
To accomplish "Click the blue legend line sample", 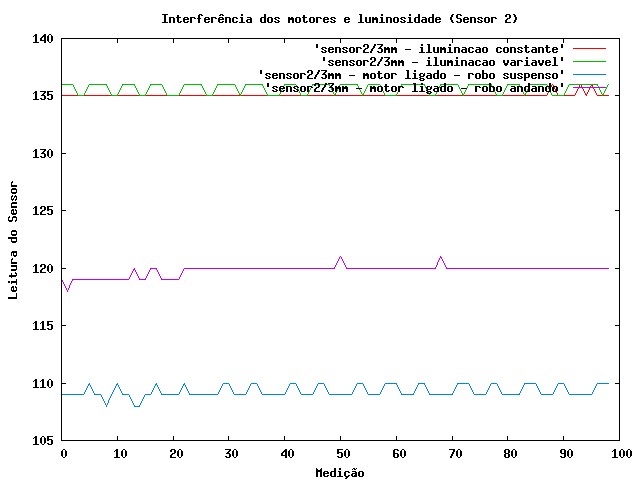I will pyautogui.click(x=589, y=75).
